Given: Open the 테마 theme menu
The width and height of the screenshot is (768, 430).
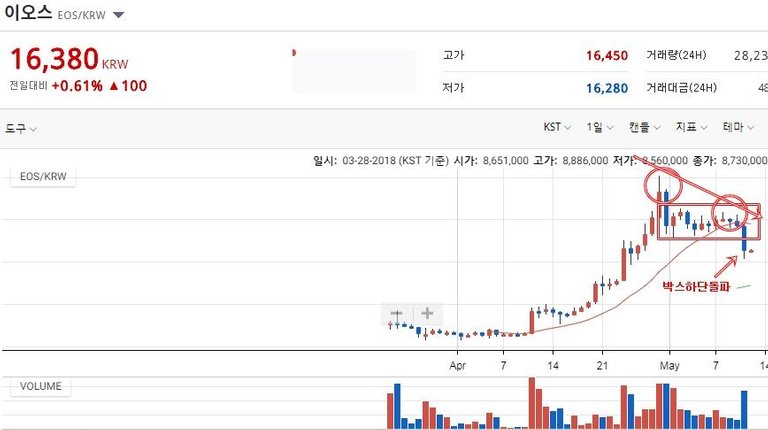Looking at the screenshot, I should [738, 127].
